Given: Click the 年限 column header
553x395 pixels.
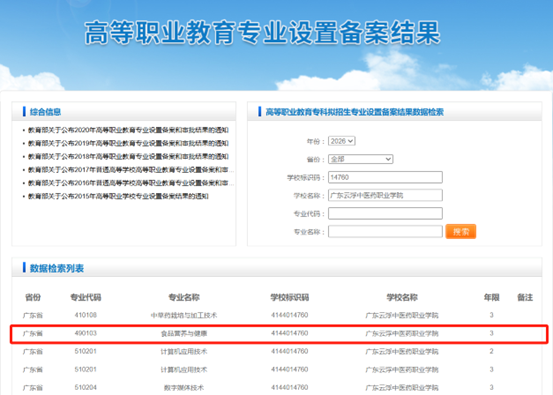Looking at the screenshot, I should pyautogui.click(x=491, y=297).
